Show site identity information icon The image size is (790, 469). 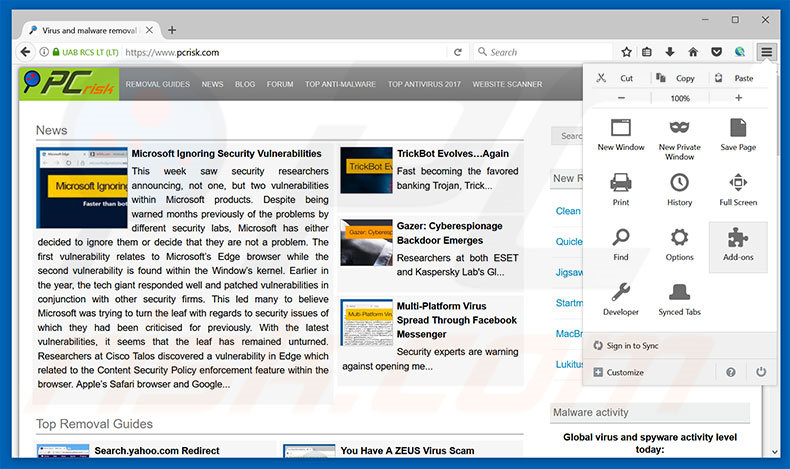[44, 52]
